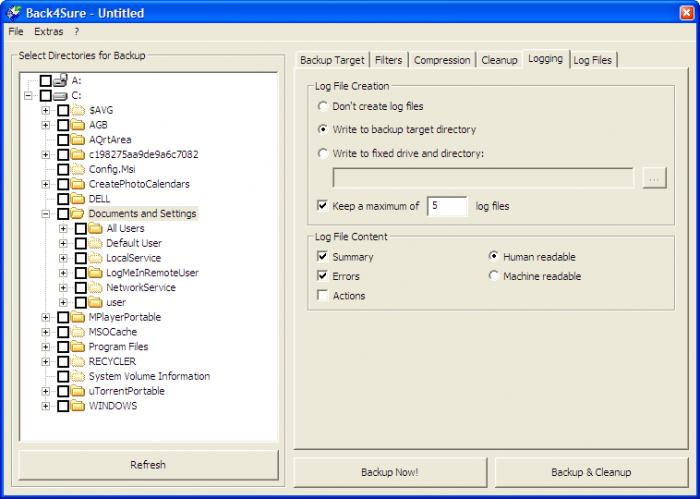Click the Program Files folder icon

pos(78,347)
